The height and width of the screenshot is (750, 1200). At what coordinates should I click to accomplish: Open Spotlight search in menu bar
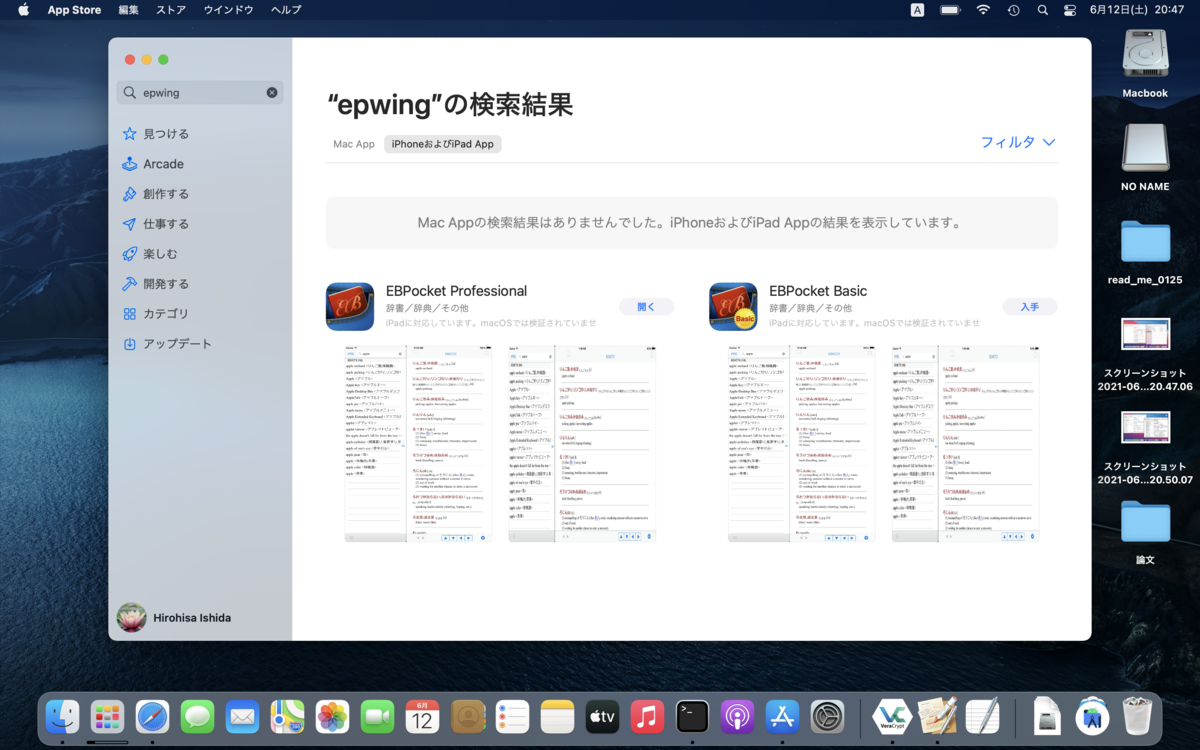(1042, 10)
